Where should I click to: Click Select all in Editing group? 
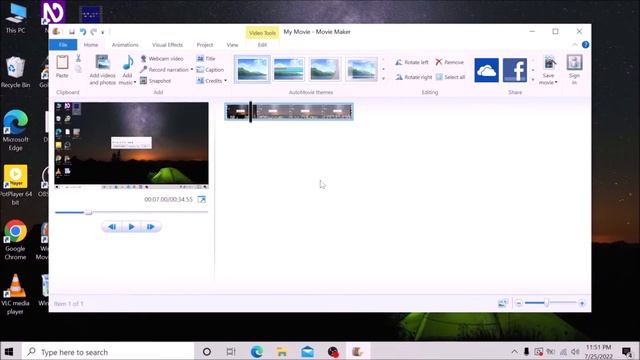(x=450, y=77)
